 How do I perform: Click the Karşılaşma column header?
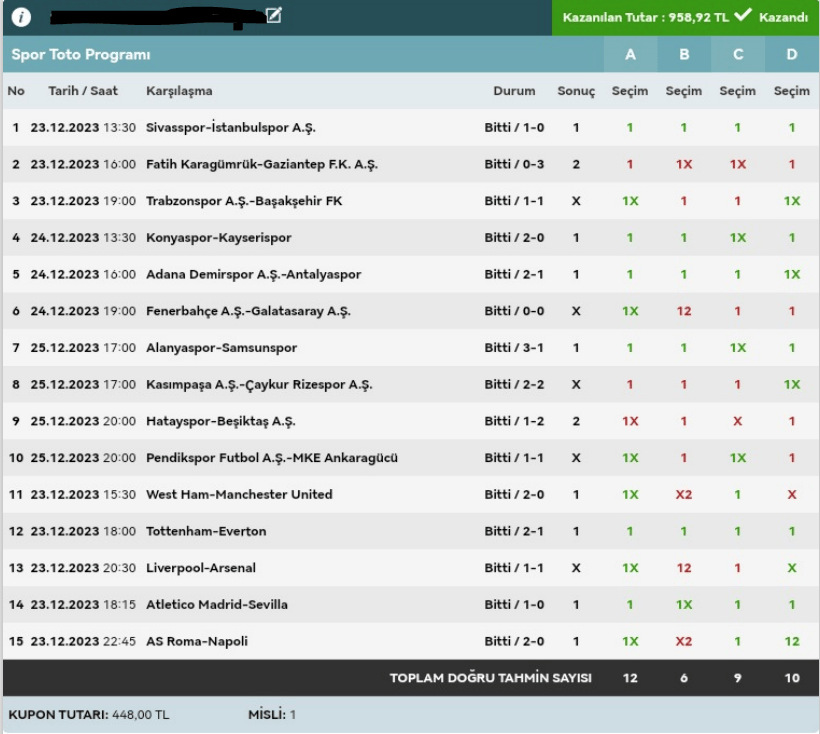pos(179,91)
